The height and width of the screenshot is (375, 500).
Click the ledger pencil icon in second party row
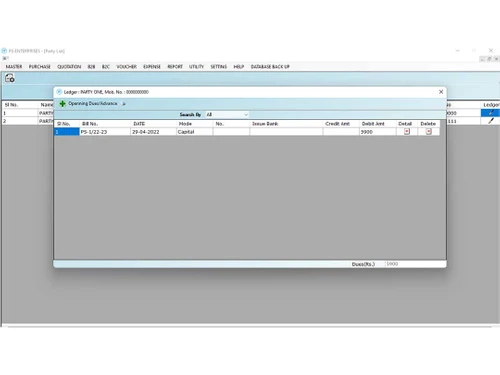(491, 121)
